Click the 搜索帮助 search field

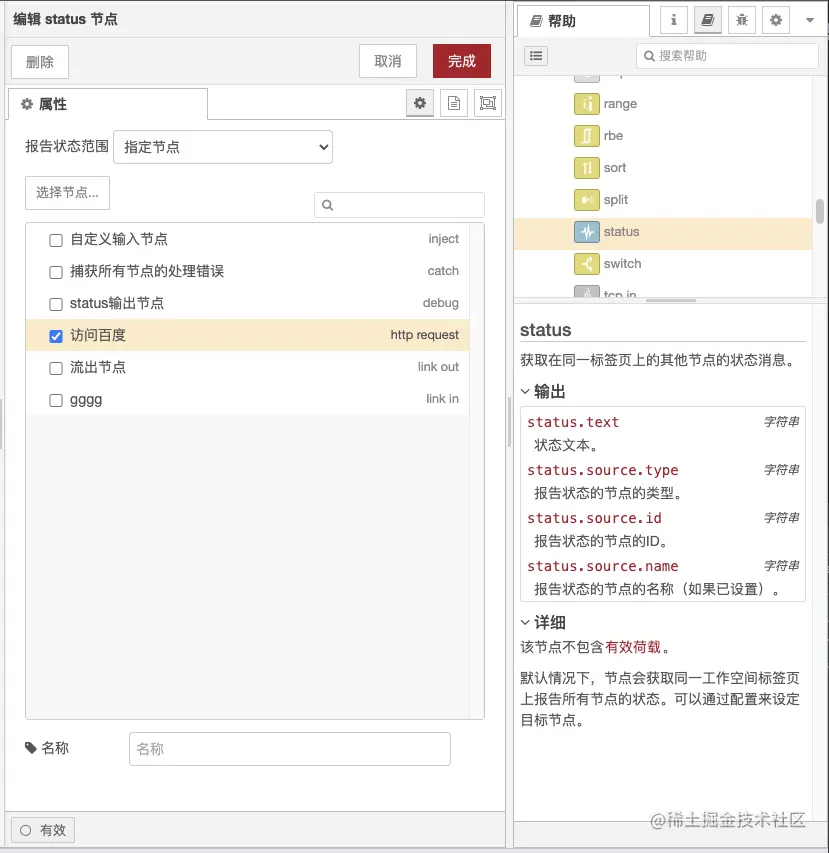(727, 55)
